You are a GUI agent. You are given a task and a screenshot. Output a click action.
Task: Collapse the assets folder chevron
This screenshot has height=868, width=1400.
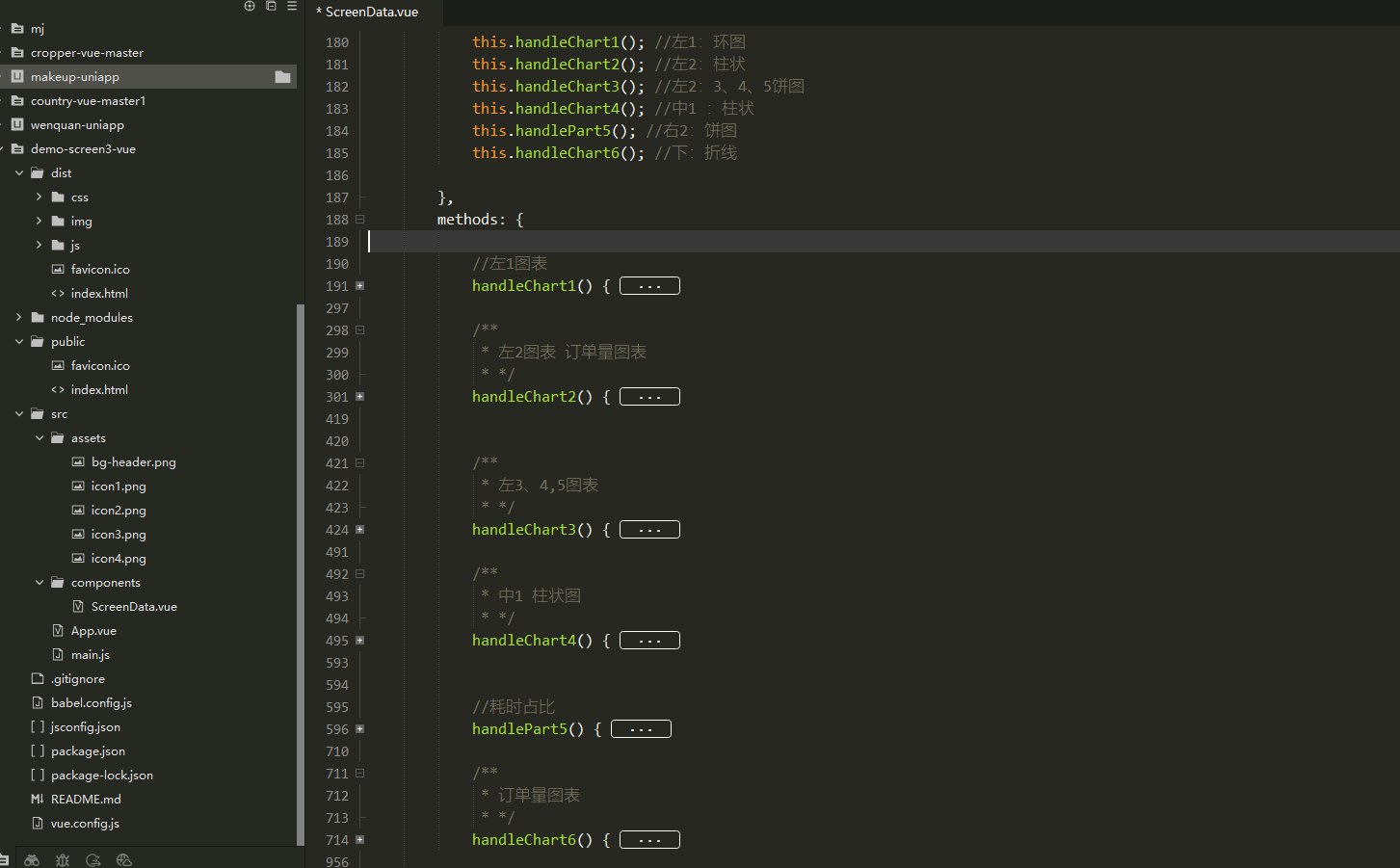(40, 438)
